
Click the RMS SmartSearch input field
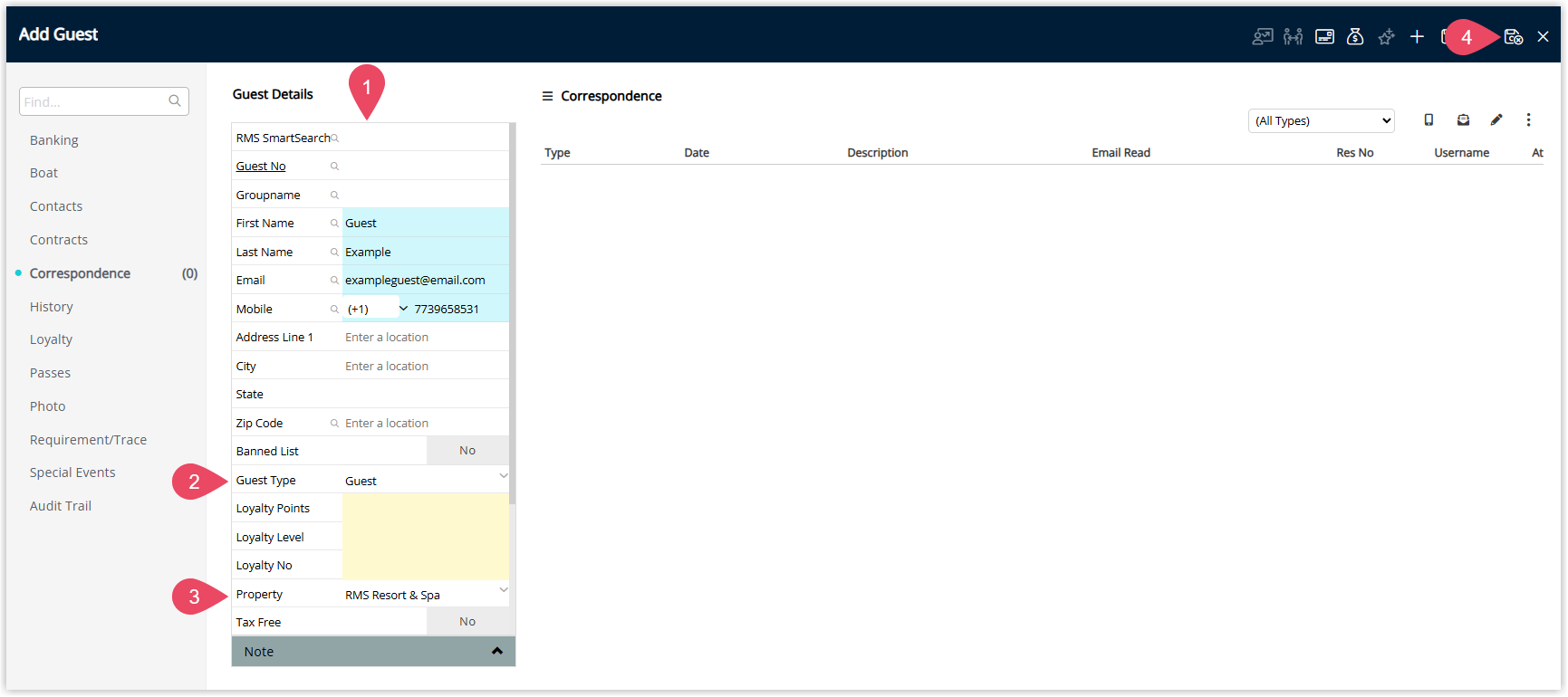tap(425, 138)
